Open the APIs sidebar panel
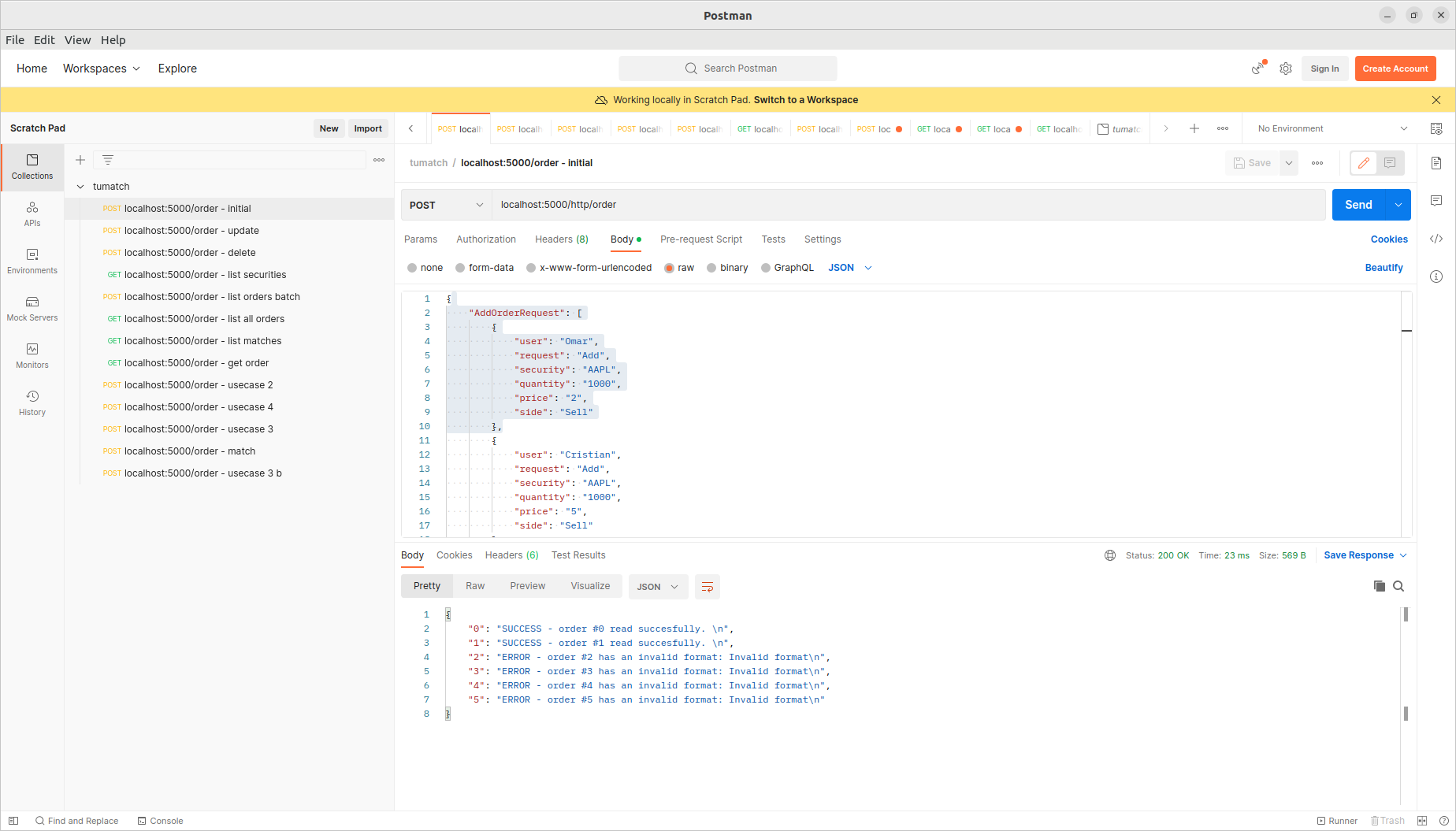This screenshot has width=1456, height=831. [x=32, y=214]
